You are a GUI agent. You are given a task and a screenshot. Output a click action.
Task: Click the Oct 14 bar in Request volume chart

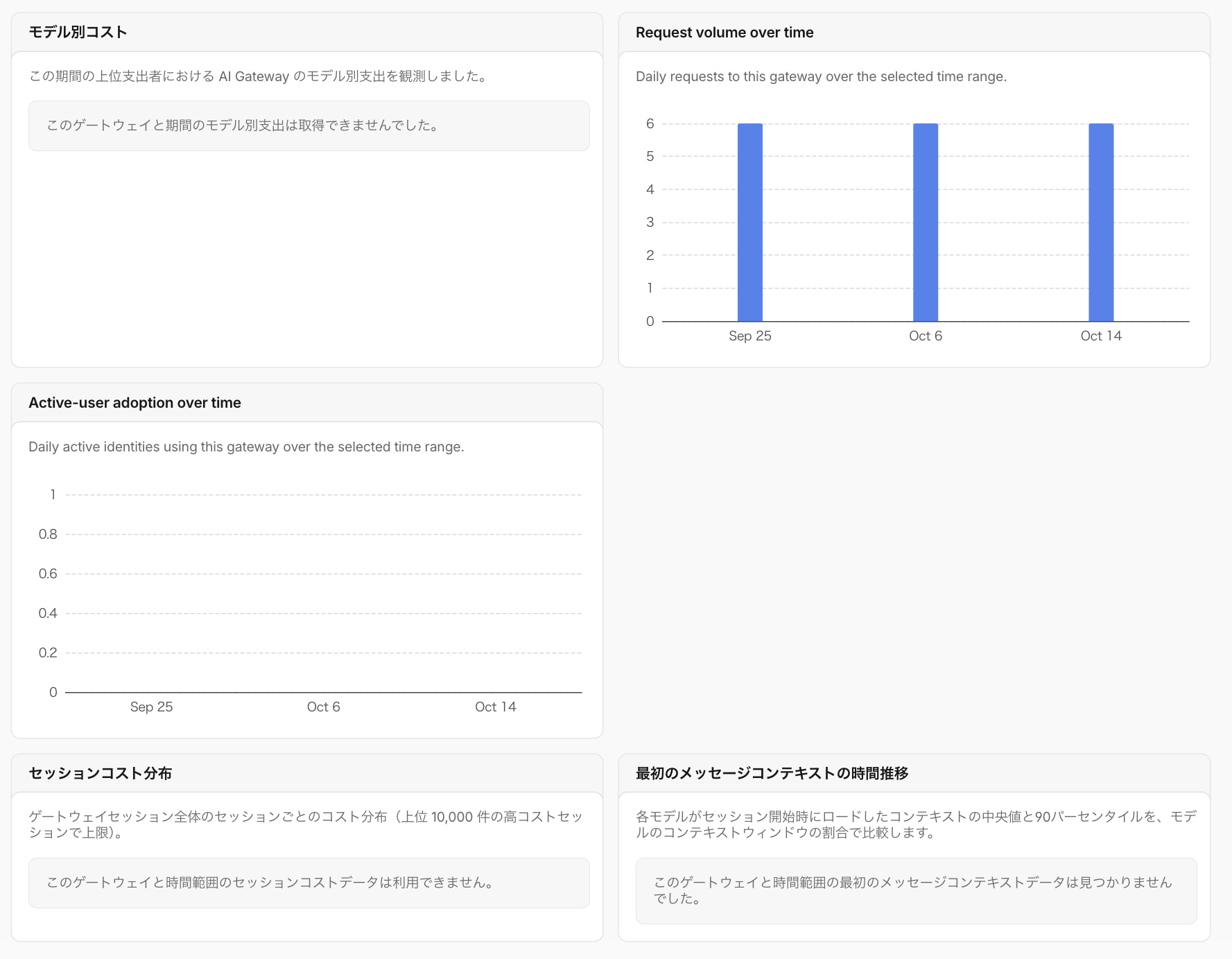1101,223
